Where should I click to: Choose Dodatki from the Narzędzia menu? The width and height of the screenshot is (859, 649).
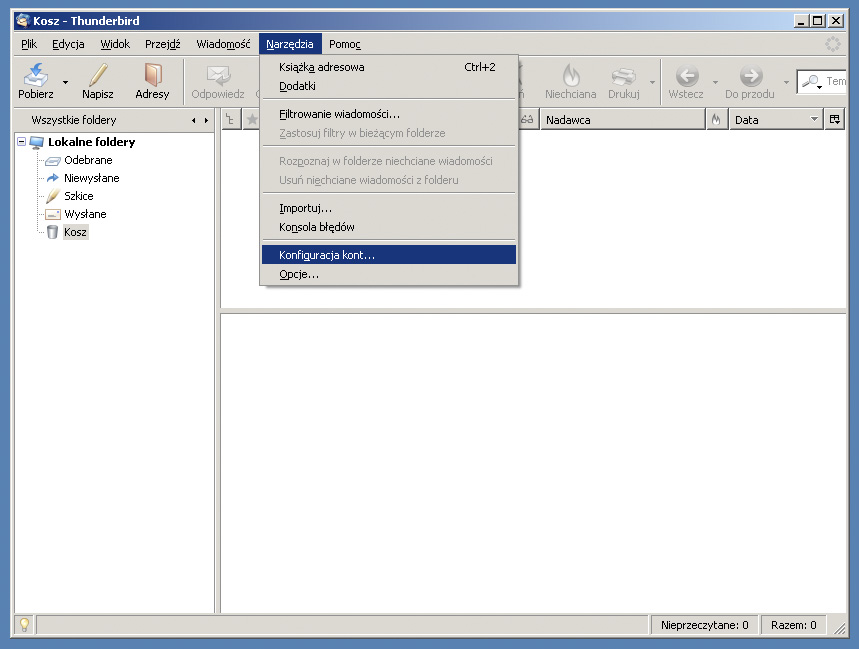click(389, 86)
